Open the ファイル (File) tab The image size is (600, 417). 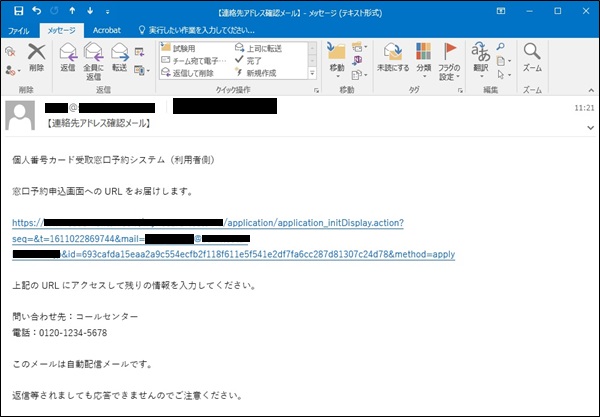tap(19, 30)
